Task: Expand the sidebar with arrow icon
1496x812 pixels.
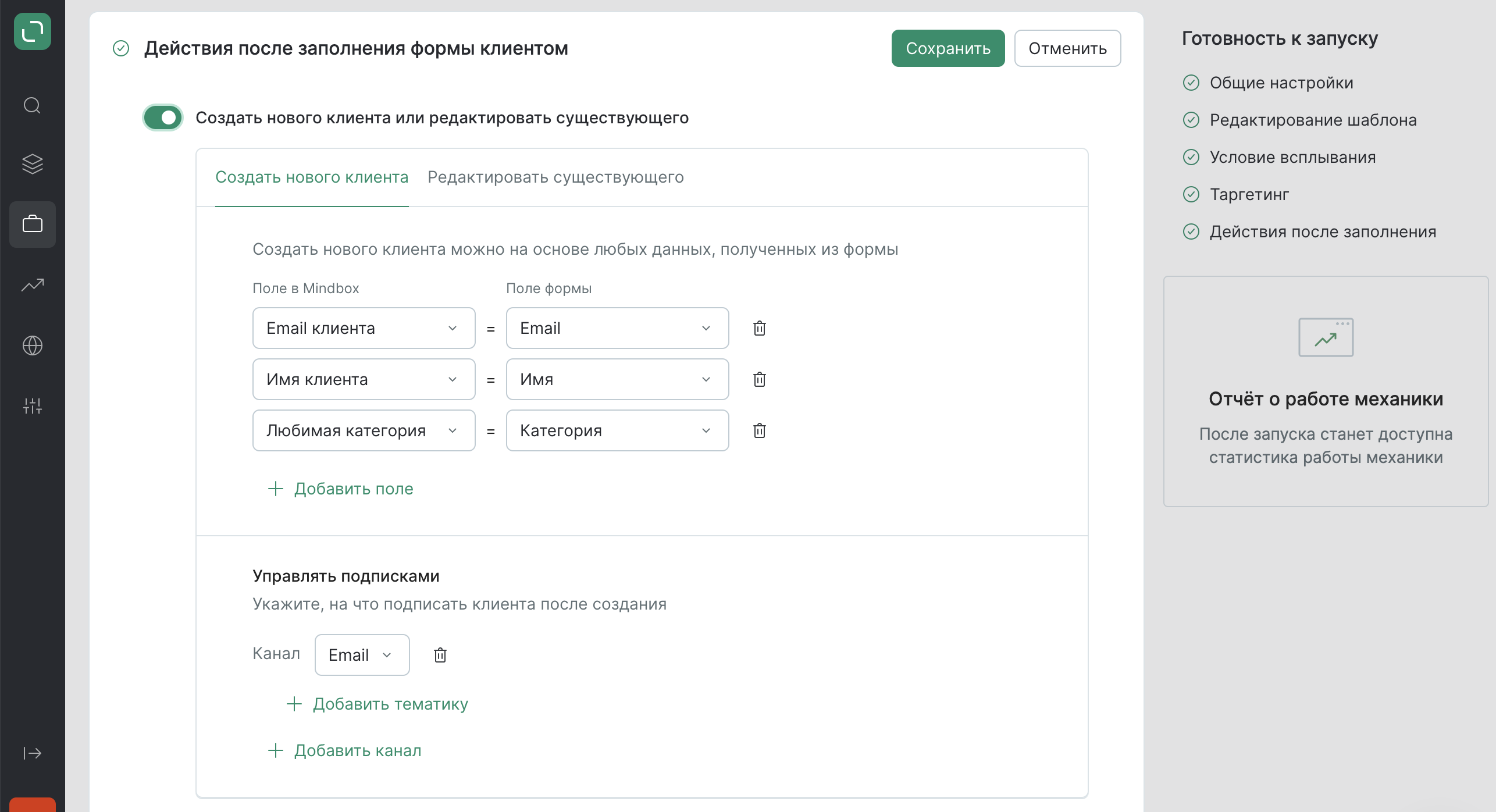Action: tap(33, 753)
